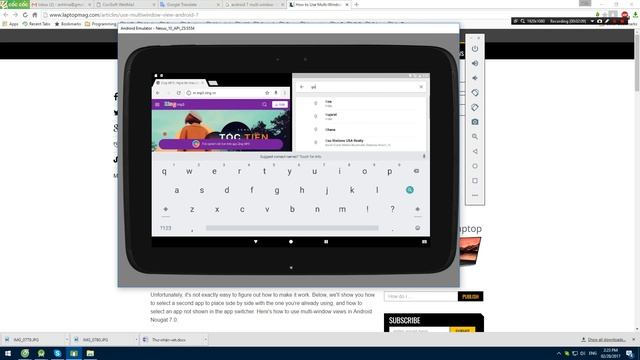
Task: Tap Suggest contact names strip
Action: (291, 156)
